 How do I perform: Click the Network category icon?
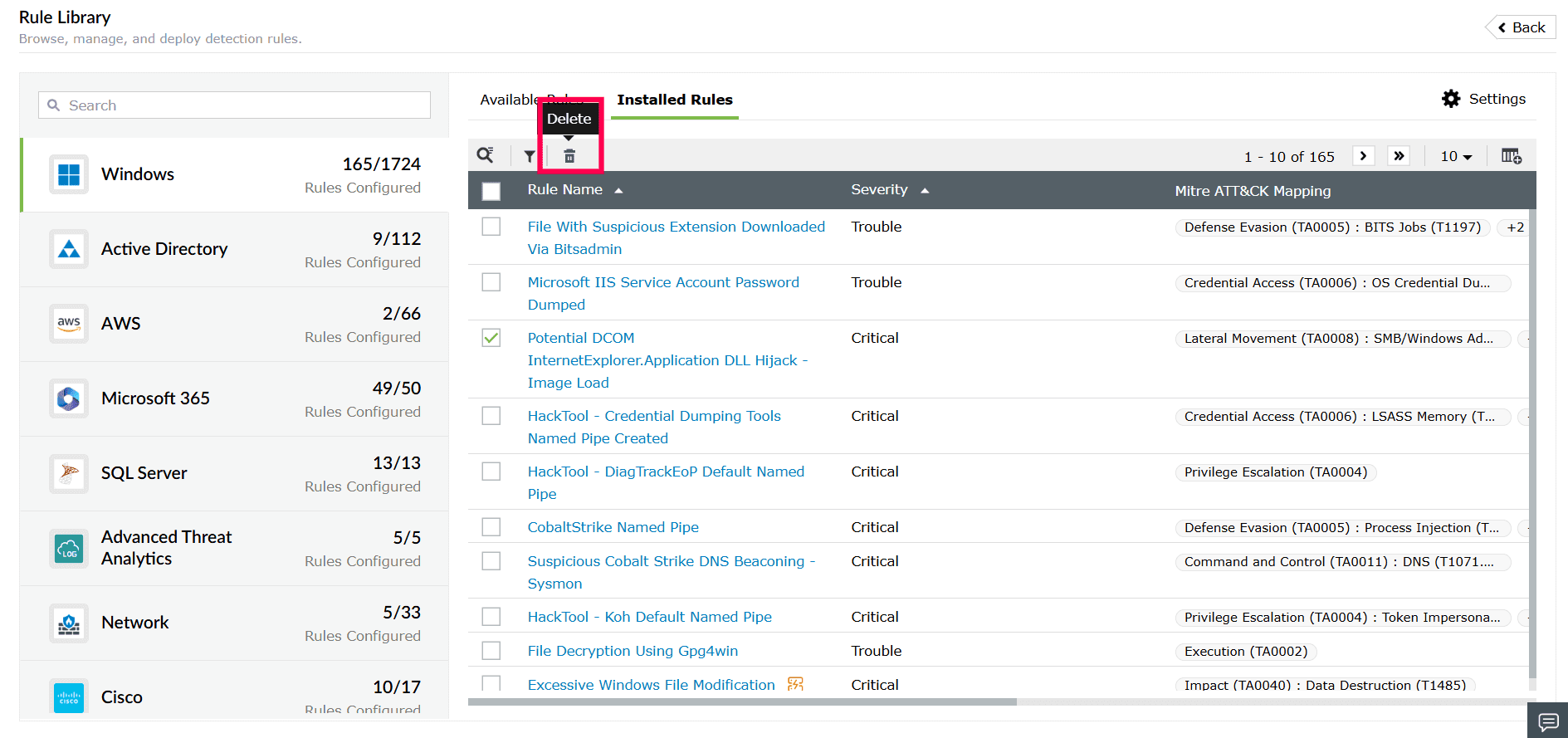(69, 623)
